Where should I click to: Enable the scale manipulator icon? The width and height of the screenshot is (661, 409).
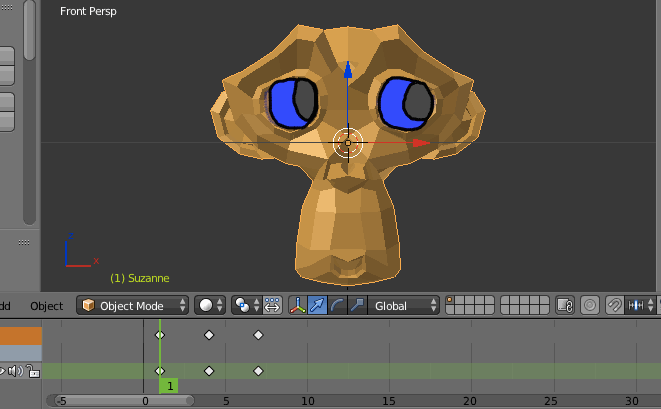click(357, 305)
